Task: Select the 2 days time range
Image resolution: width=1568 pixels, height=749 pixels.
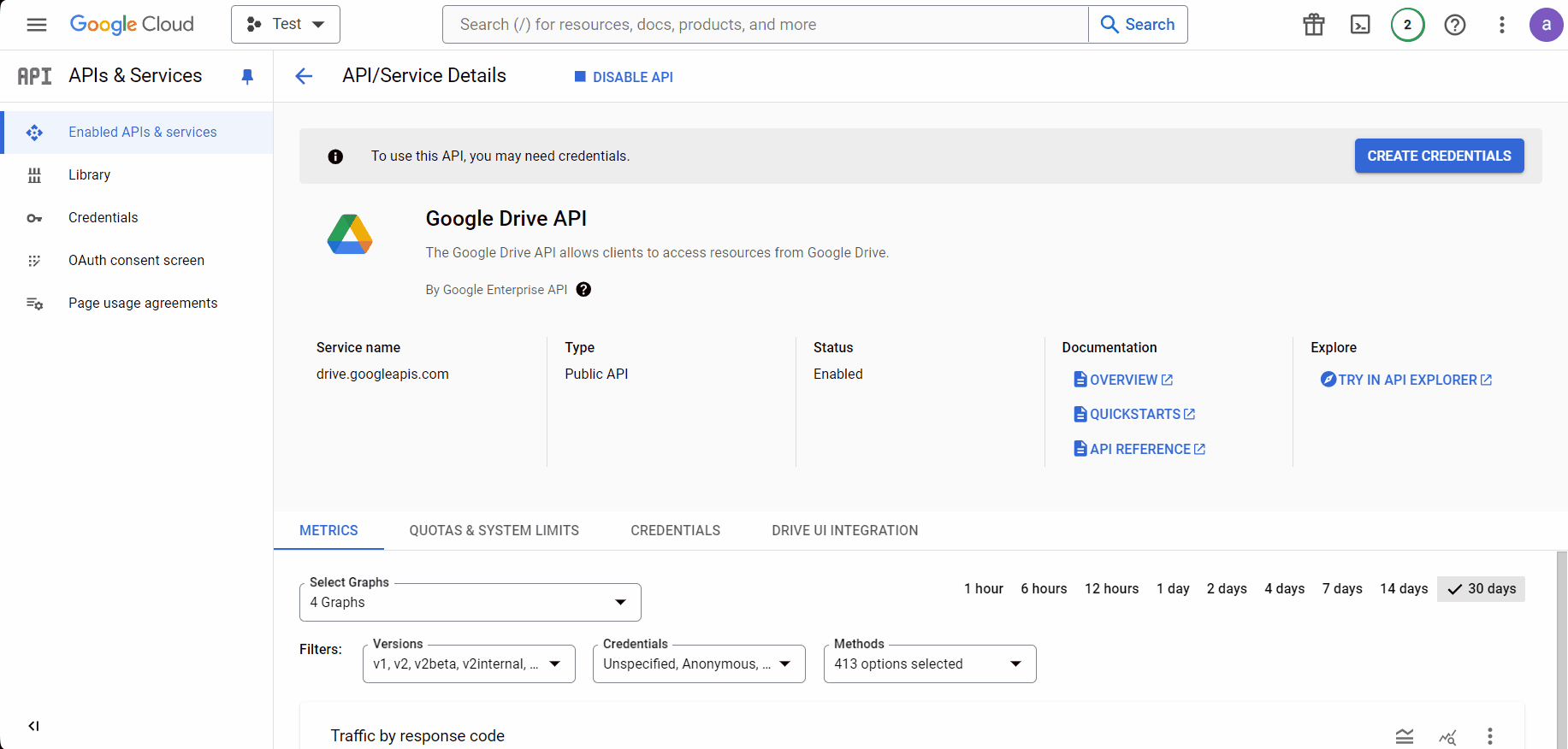Action: click(1227, 588)
